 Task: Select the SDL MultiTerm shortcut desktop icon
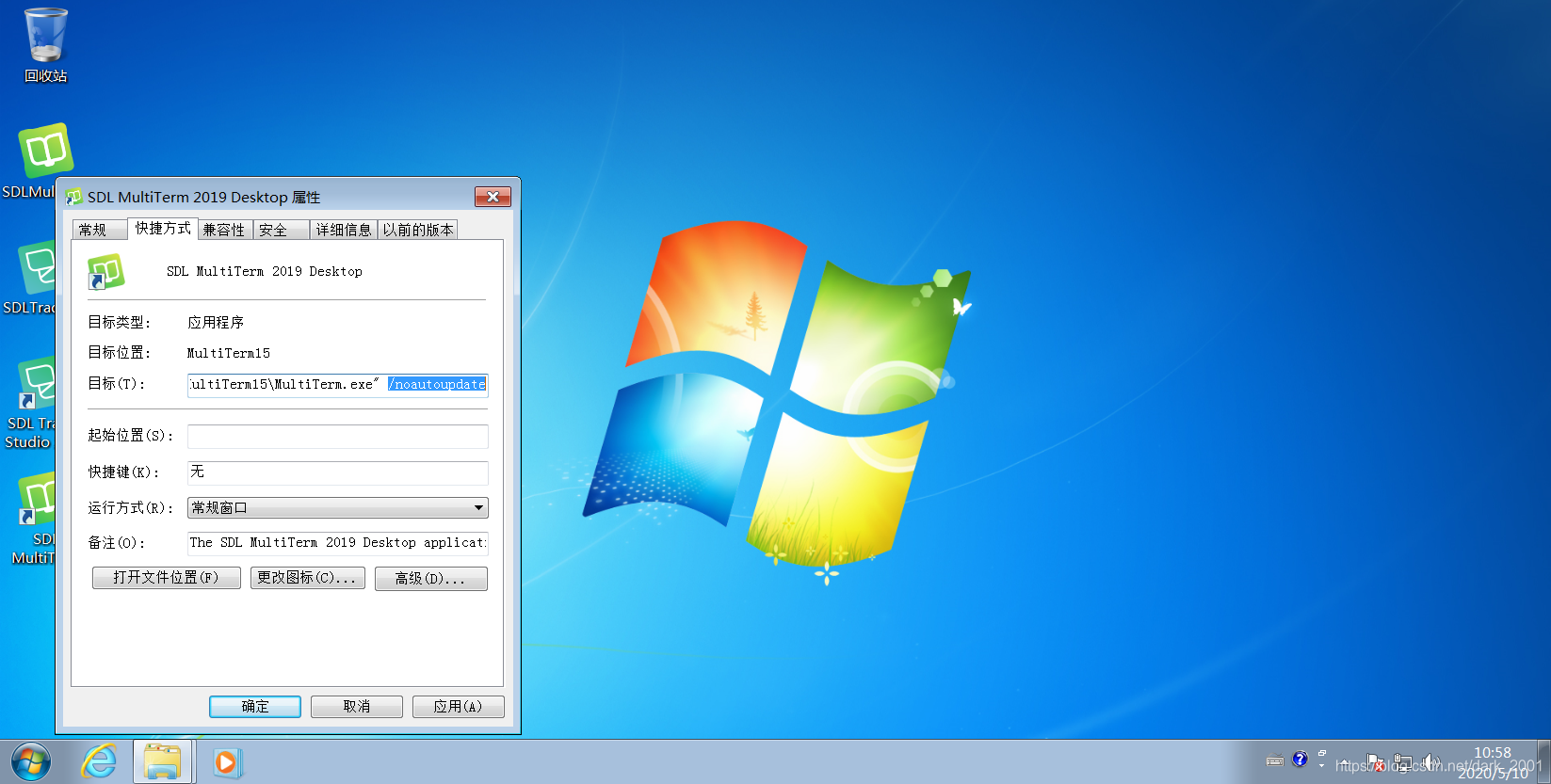point(36,520)
